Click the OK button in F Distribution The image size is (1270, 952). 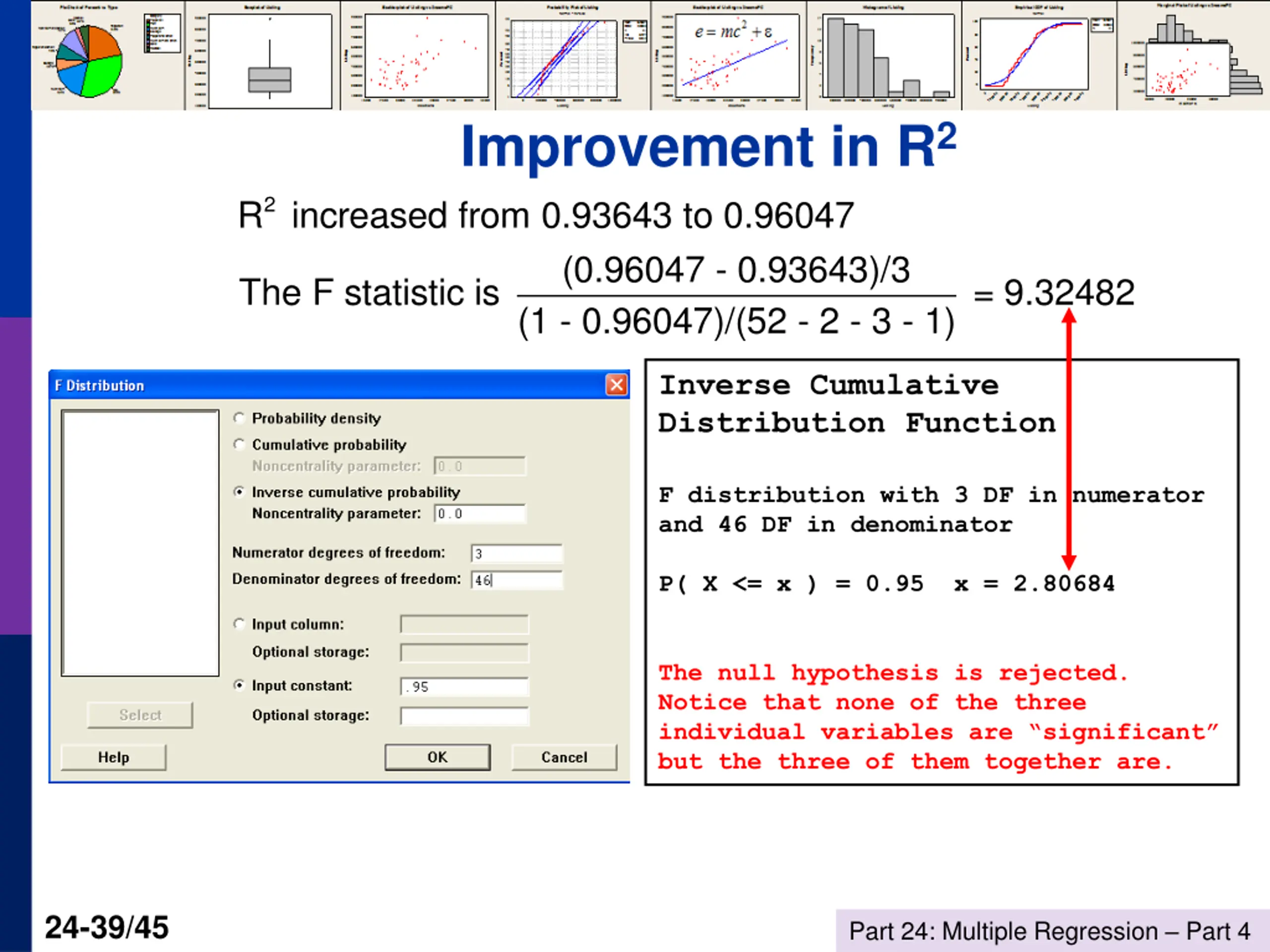(438, 758)
